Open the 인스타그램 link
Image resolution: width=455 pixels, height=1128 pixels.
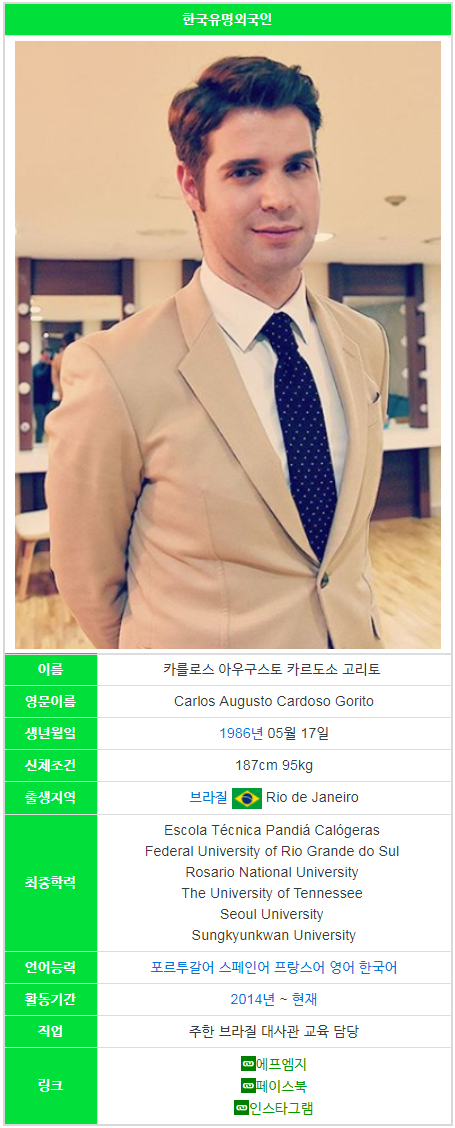click(x=281, y=1107)
